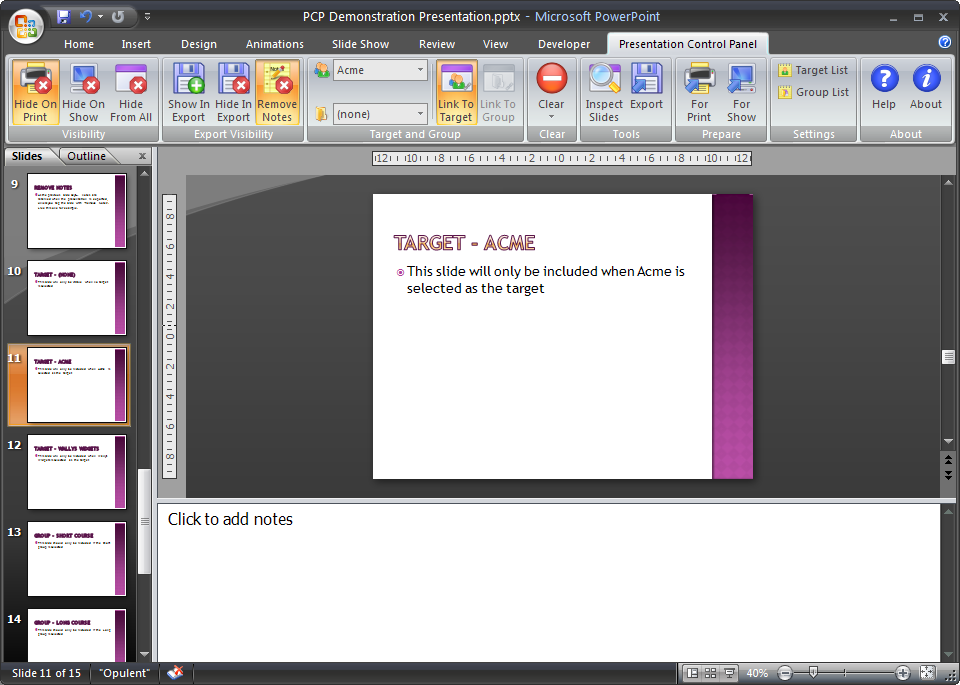This screenshot has width=960, height=685.
Task: Open the Target List settings
Action: 813,70
